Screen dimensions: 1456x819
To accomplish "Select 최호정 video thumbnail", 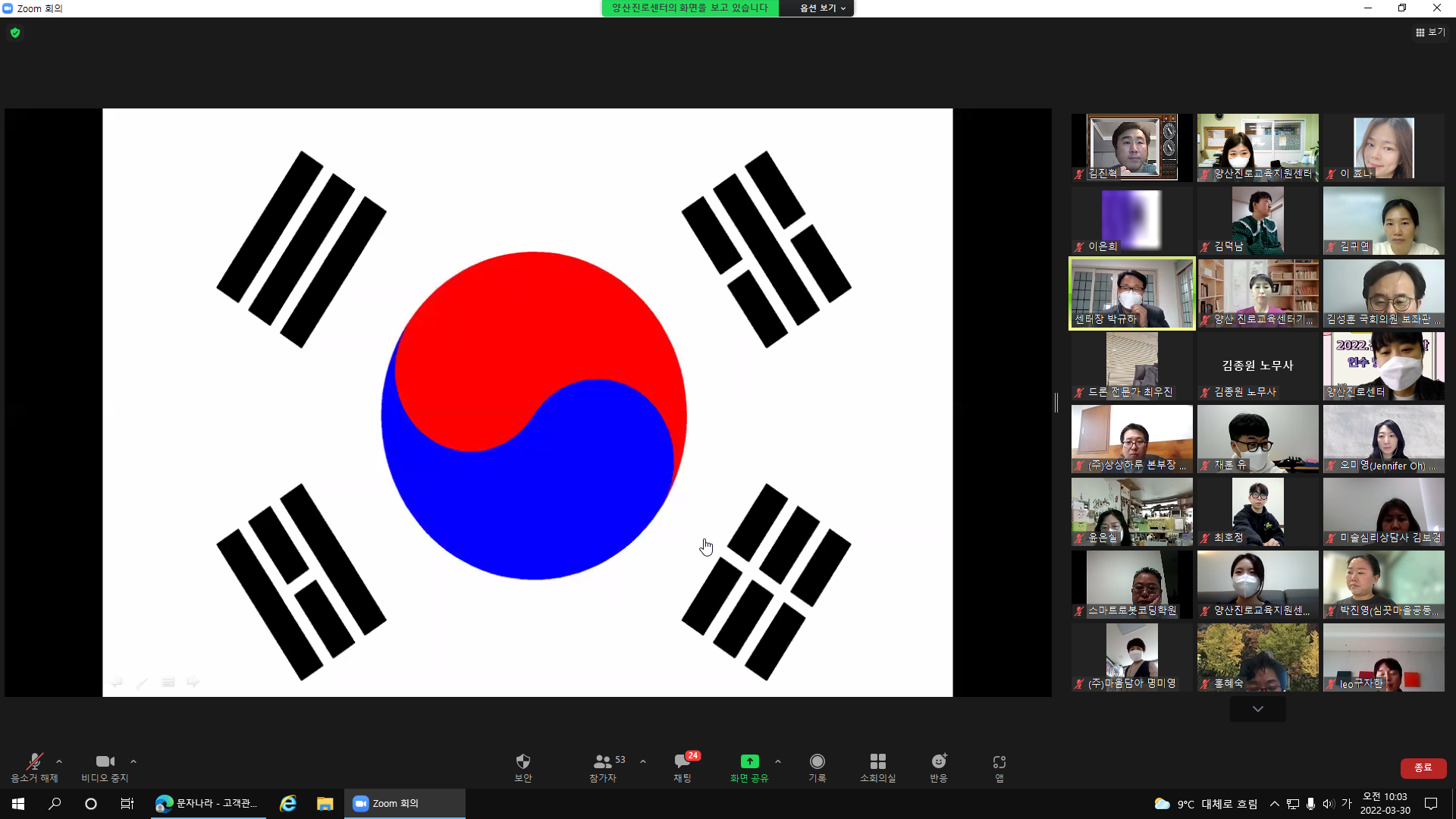I will [1258, 512].
